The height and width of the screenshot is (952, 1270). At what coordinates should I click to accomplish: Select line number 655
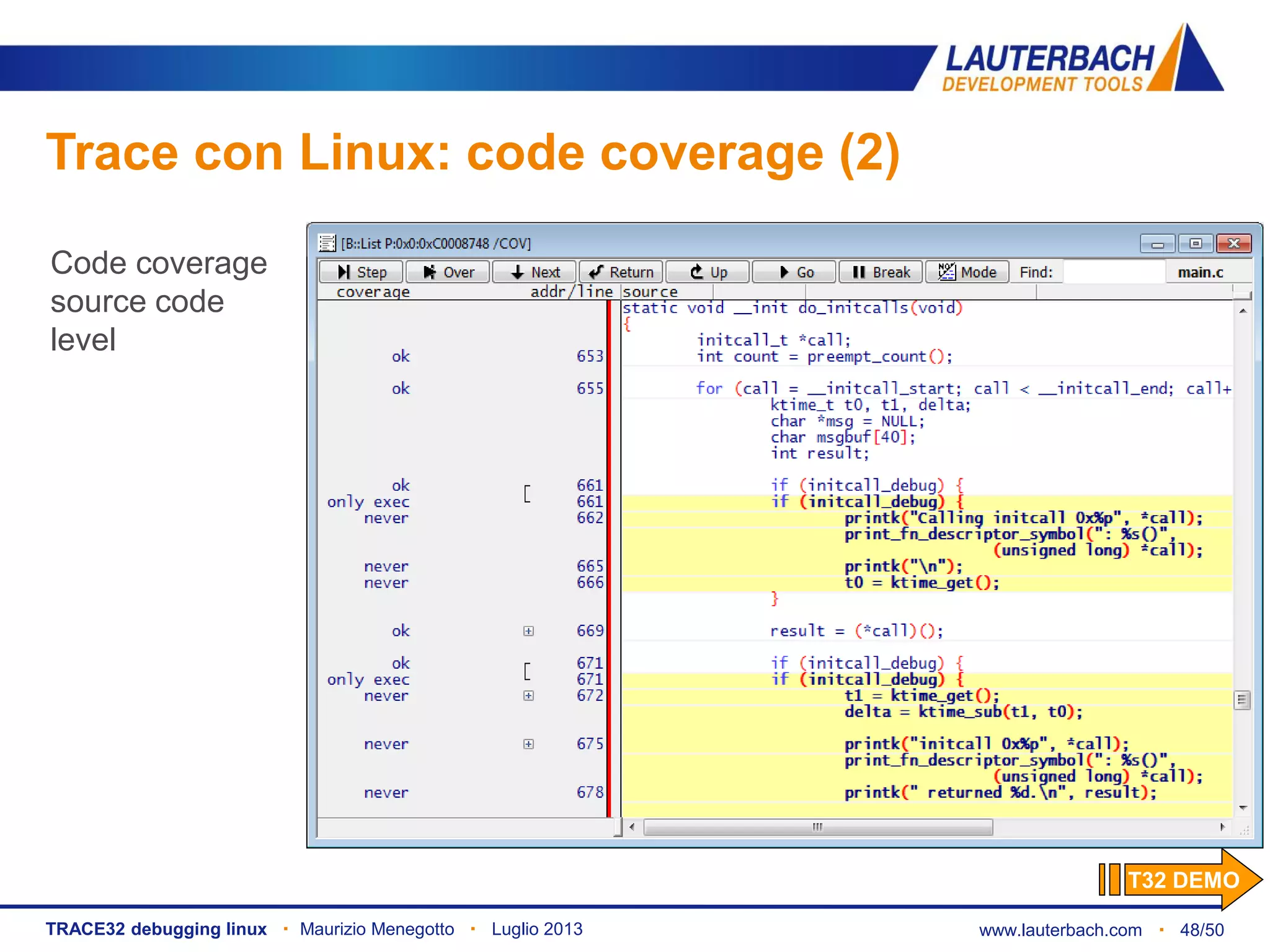[x=590, y=389]
